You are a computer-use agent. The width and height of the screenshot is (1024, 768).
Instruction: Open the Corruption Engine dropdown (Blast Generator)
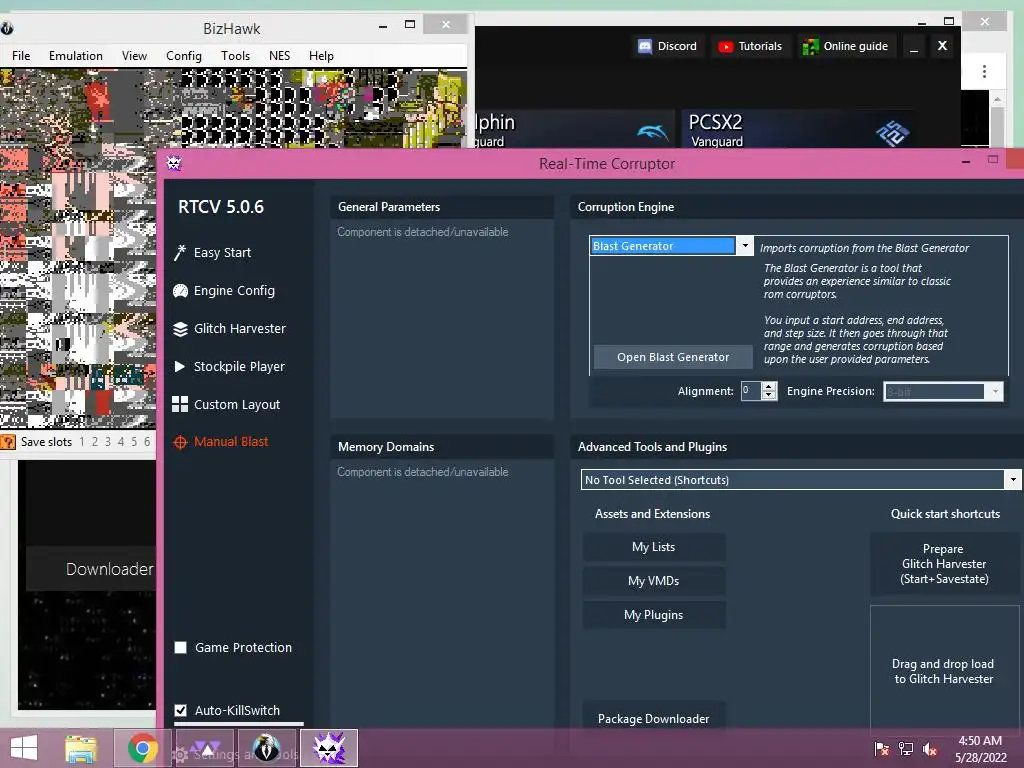tap(744, 246)
